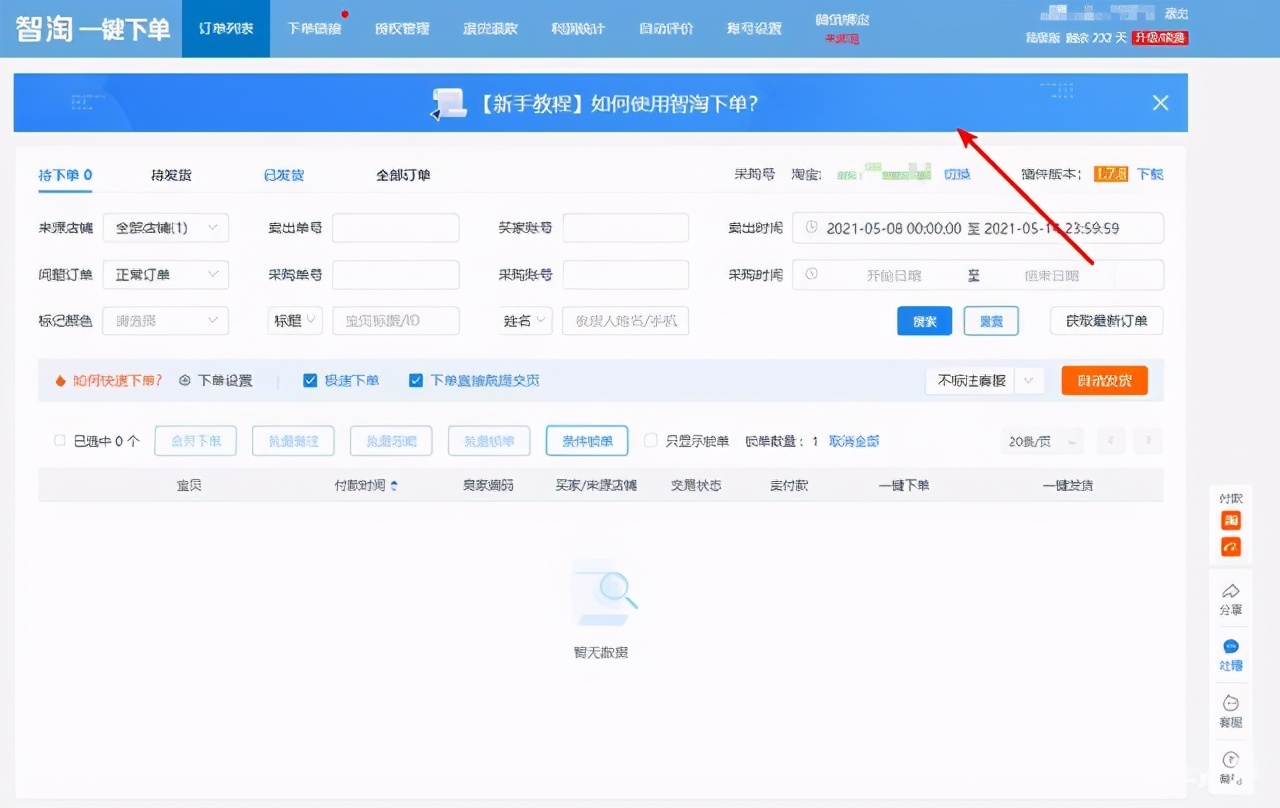Click inside the 采购单号 input field

pyautogui.click(x=396, y=274)
